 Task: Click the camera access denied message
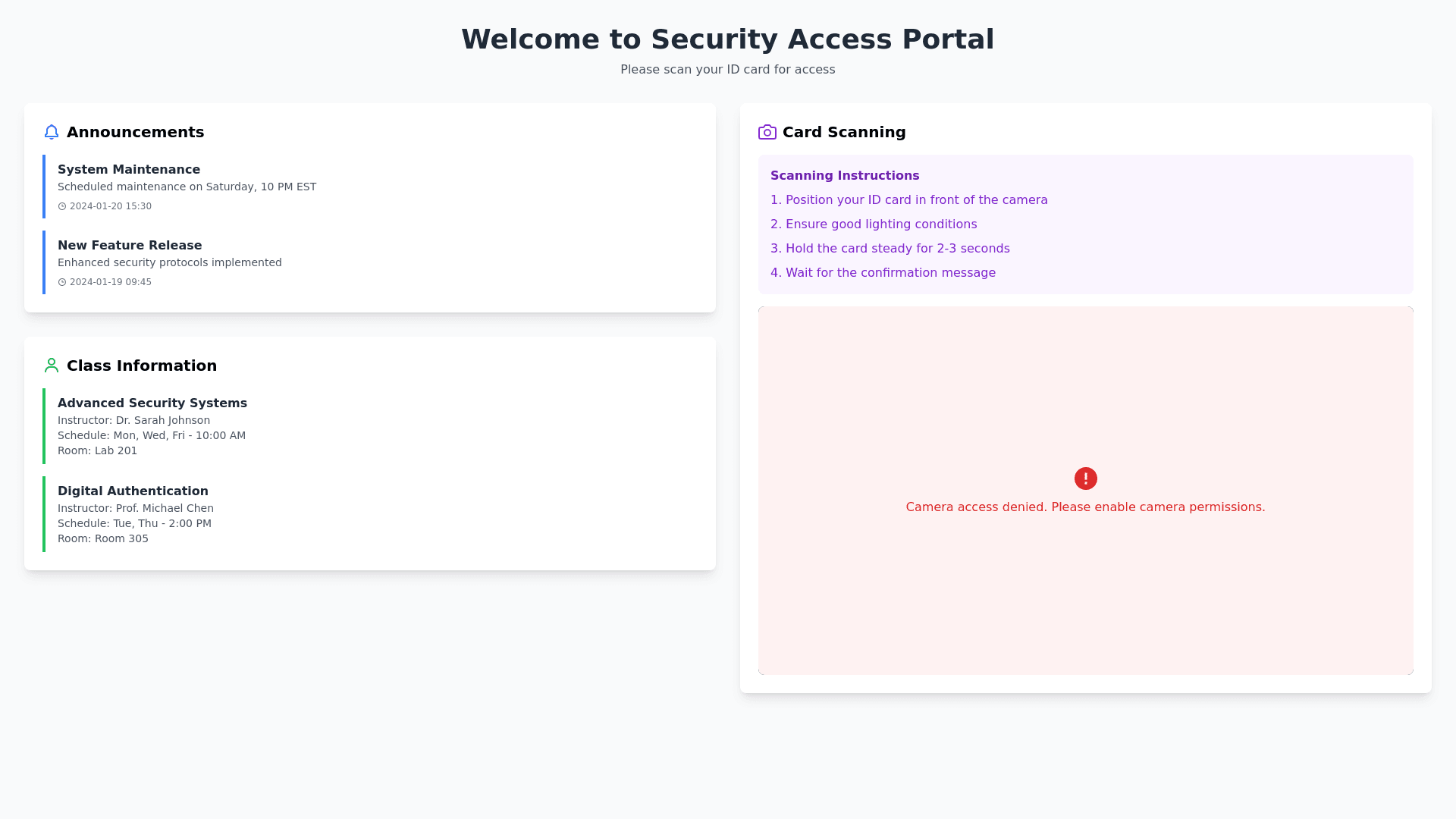pos(1085,507)
